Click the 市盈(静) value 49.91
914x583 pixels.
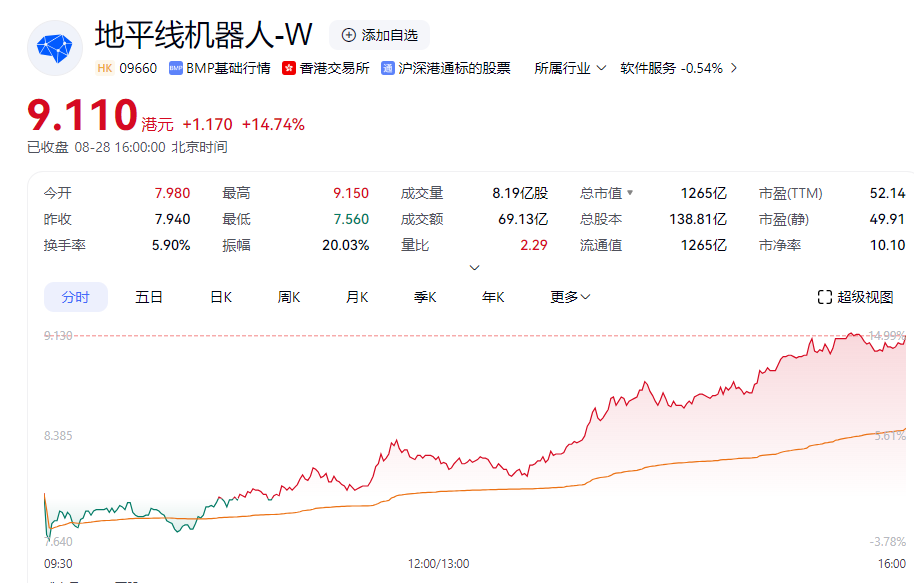click(x=887, y=219)
